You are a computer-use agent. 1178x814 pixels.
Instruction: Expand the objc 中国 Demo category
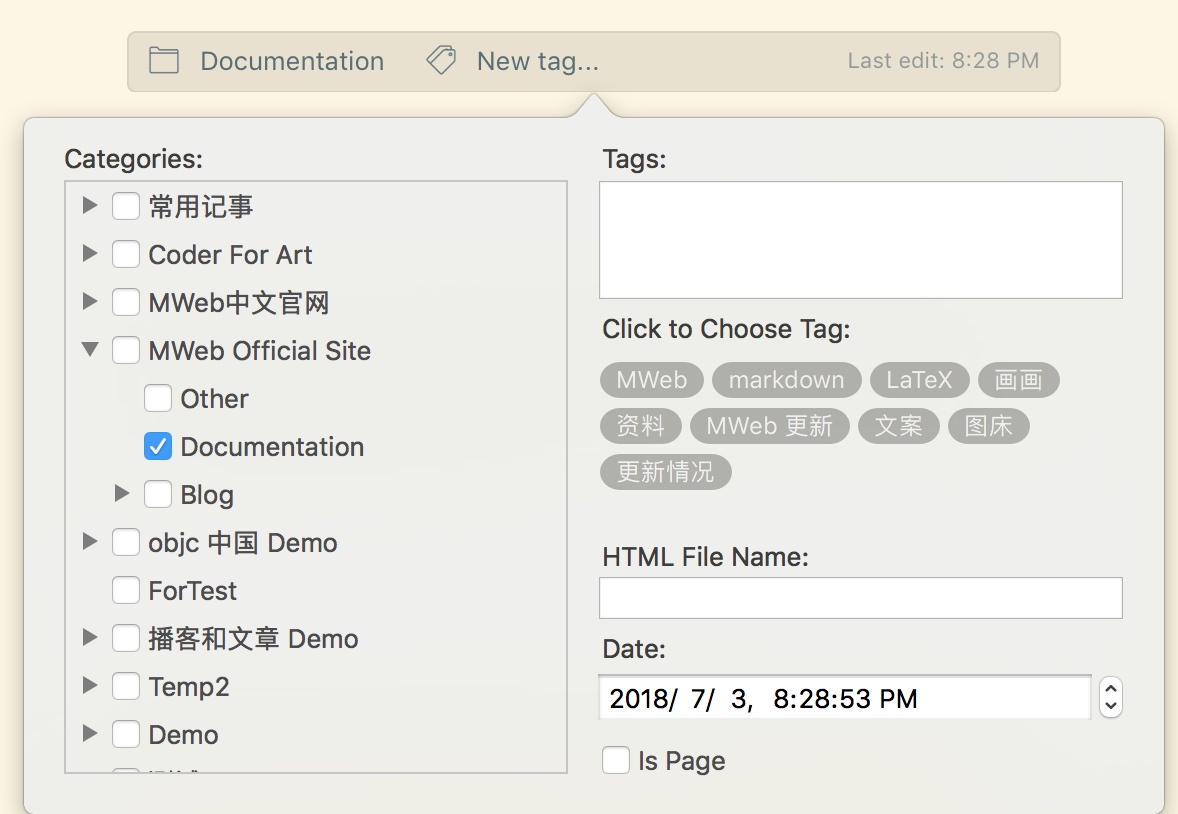pyautogui.click(x=90, y=541)
